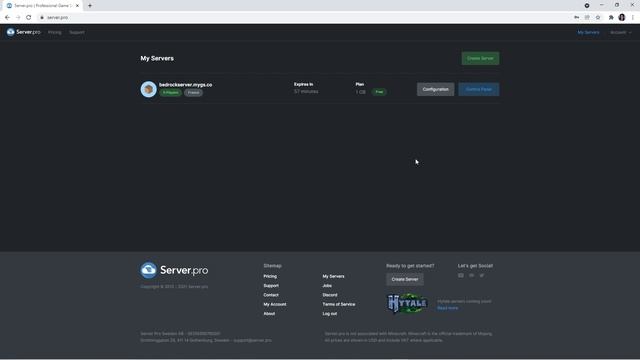This screenshot has height=360, width=640.
Task: Expand the Account dropdown in header
Action: pyautogui.click(x=620, y=32)
